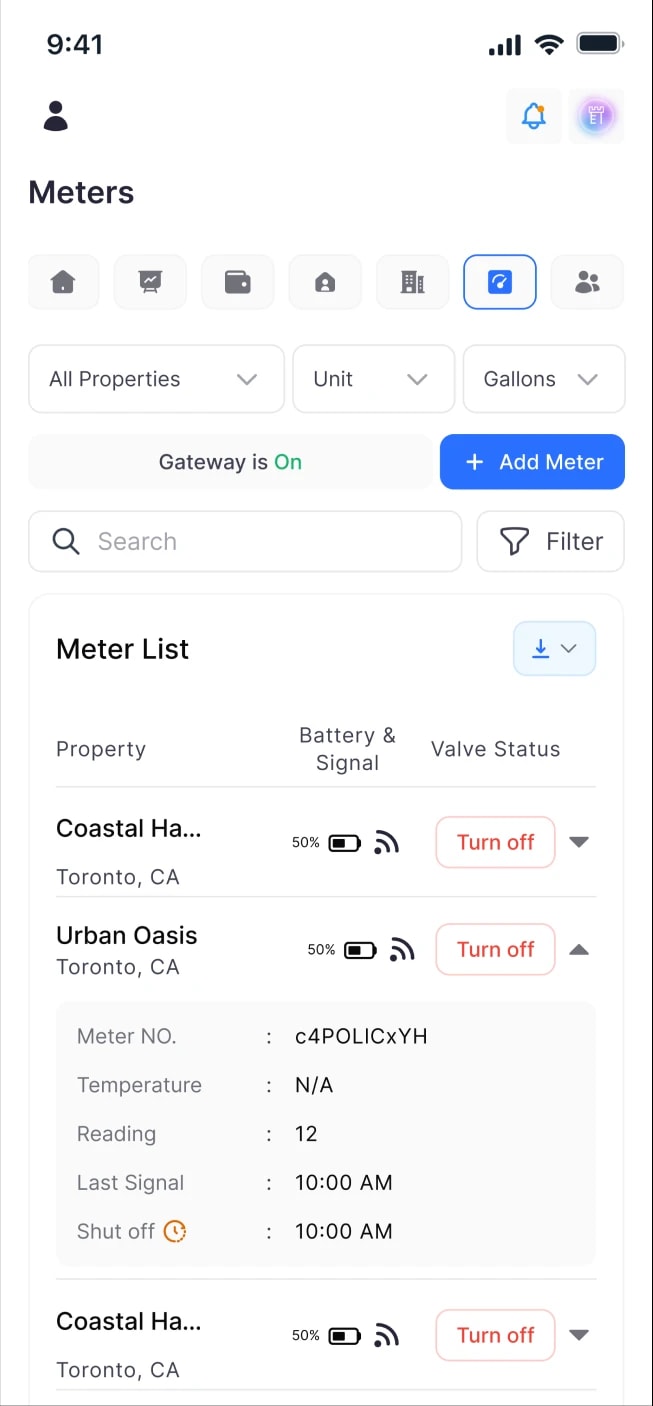Turn off valve for Urban Oasis
The height and width of the screenshot is (1406, 653).
coord(495,949)
